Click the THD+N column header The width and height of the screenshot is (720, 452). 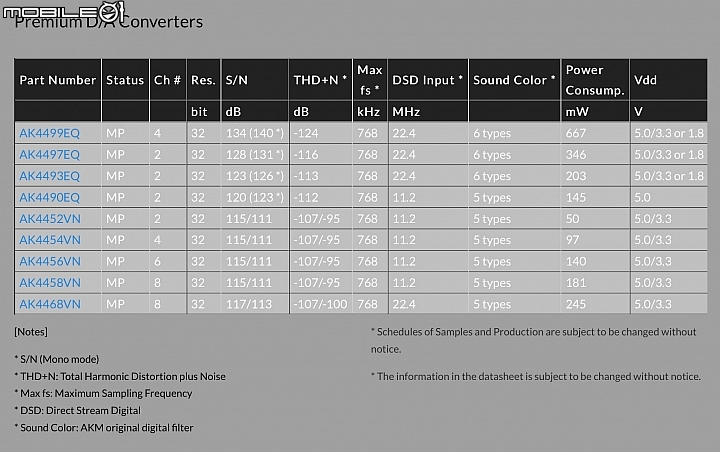pyautogui.click(x=320, y=80)
